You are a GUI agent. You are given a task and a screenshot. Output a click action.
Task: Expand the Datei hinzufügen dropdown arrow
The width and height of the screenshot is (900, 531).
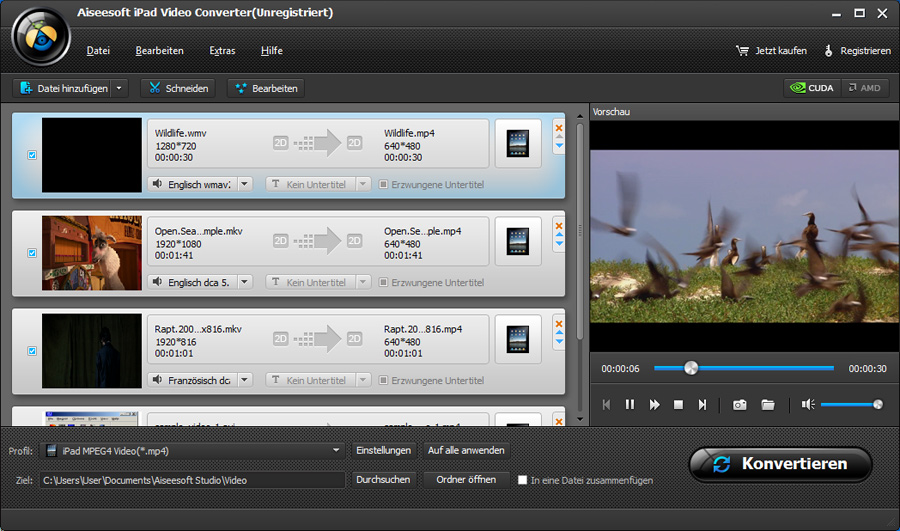(119, 88)
